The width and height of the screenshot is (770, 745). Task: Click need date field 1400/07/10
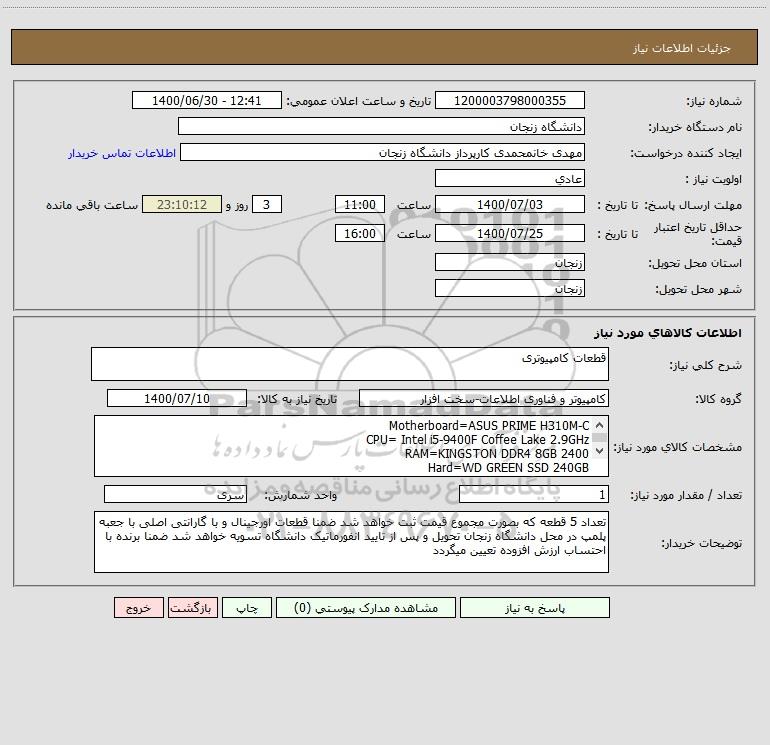177,398
